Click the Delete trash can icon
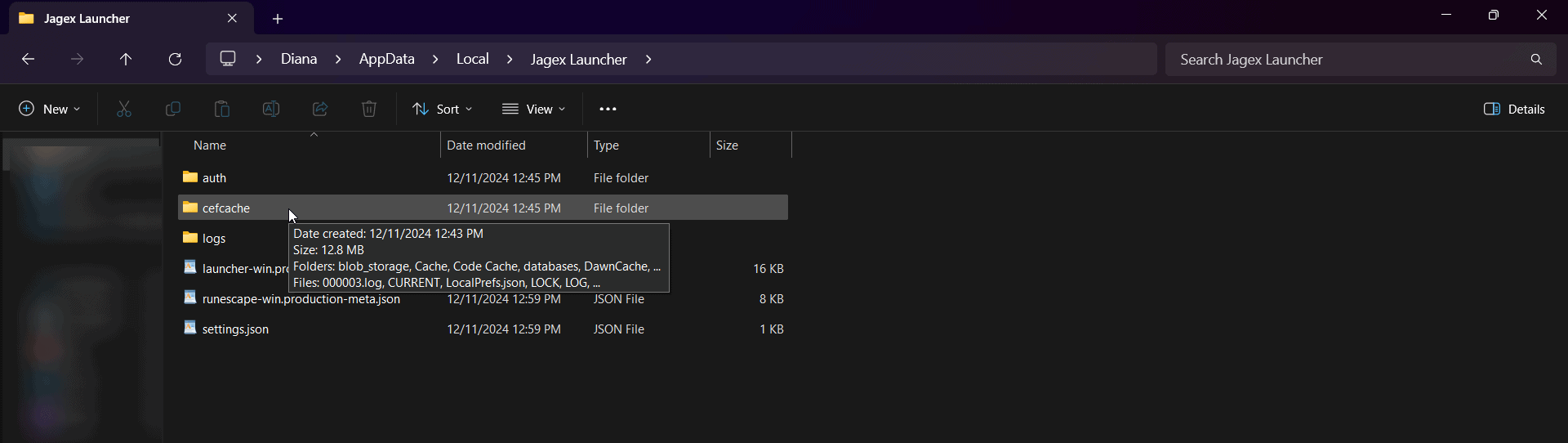The height and width of the screenshot is (443, 1568). [369, 109]
